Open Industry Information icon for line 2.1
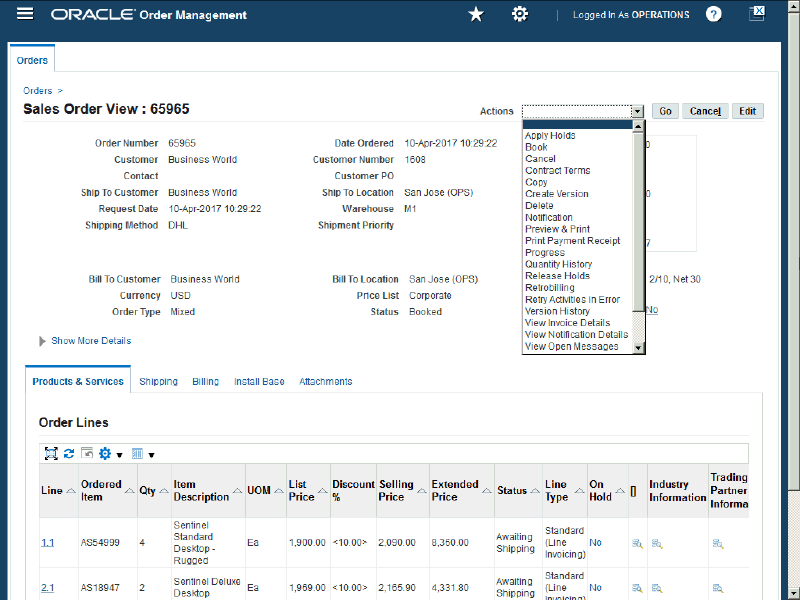 [x=657, y=588]
